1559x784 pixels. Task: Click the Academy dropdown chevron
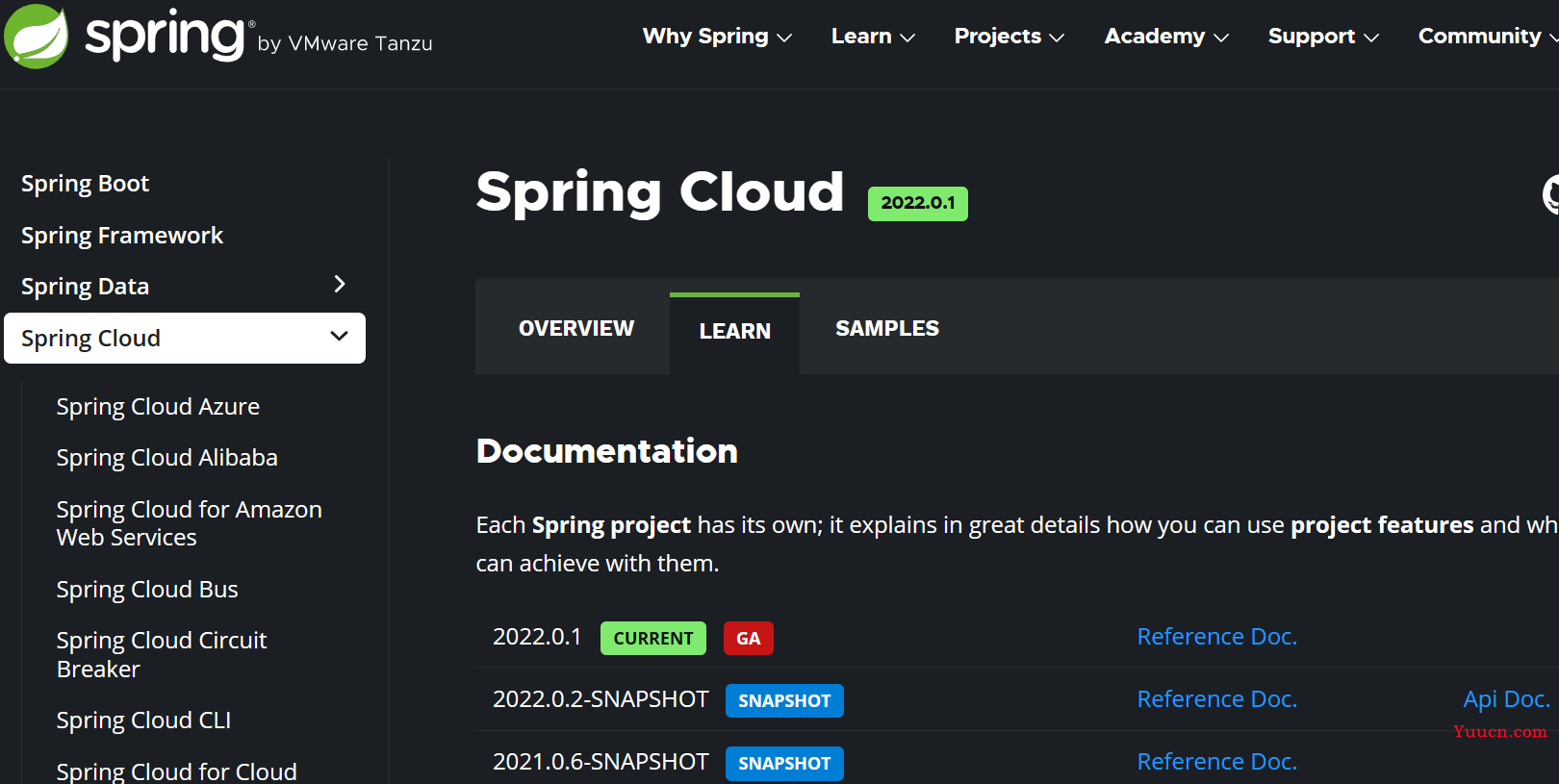(1221, 38)
